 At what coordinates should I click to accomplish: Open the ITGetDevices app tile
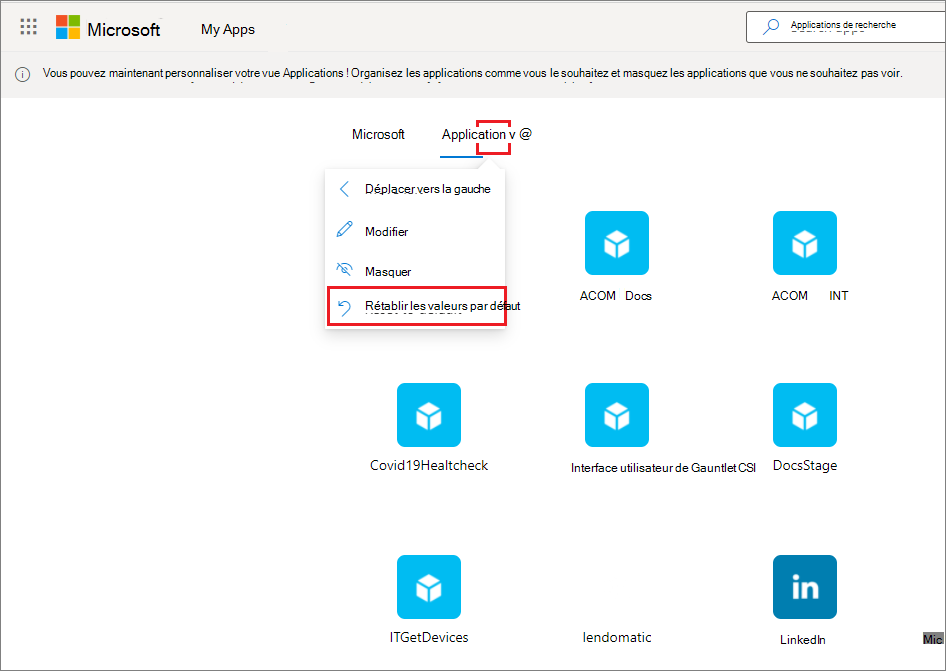pos(429,587)
